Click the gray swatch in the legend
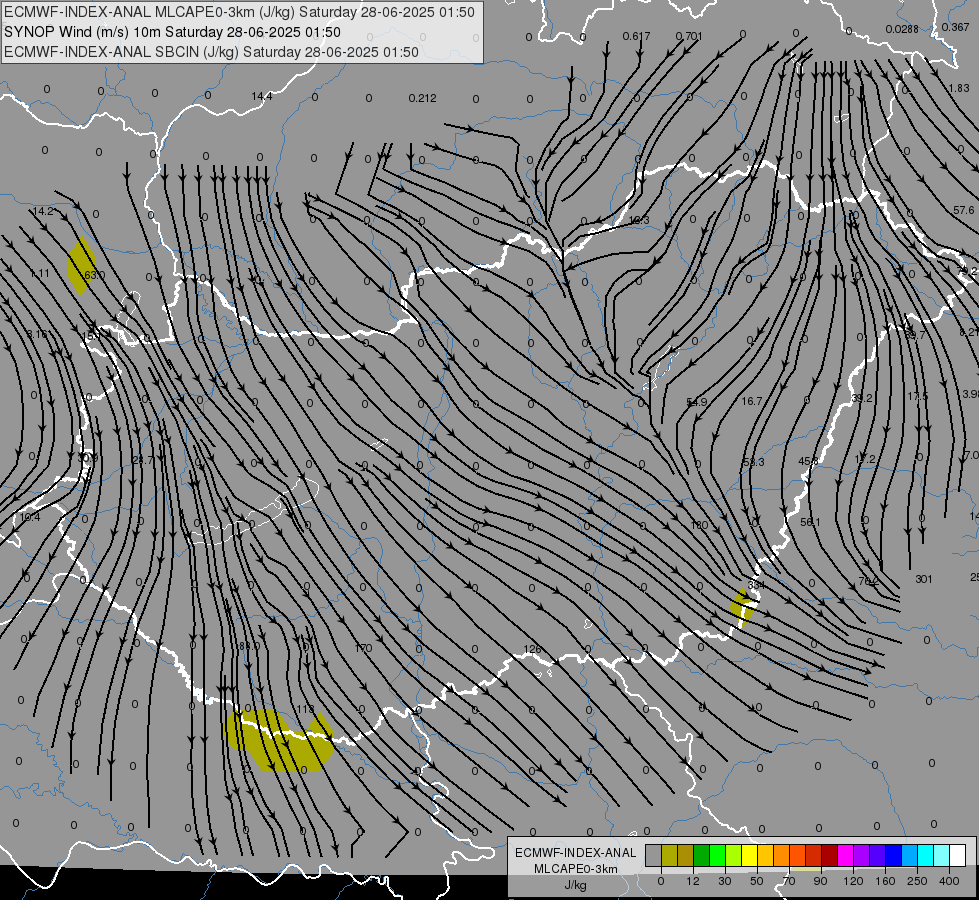The height and width of the screenshot is (900, 979). click(653, 856)
